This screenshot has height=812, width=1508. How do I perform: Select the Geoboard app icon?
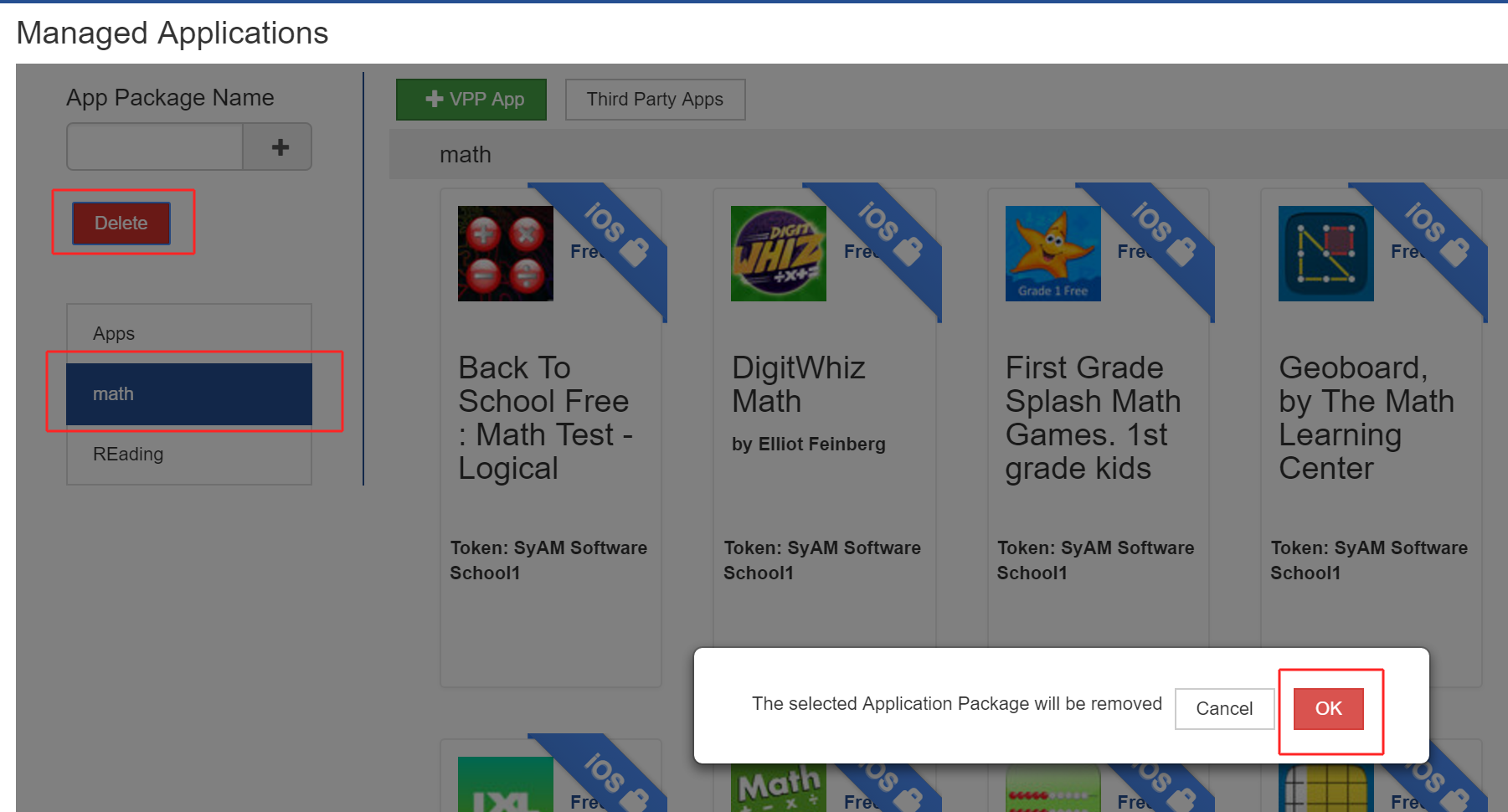pos(1325,254)
